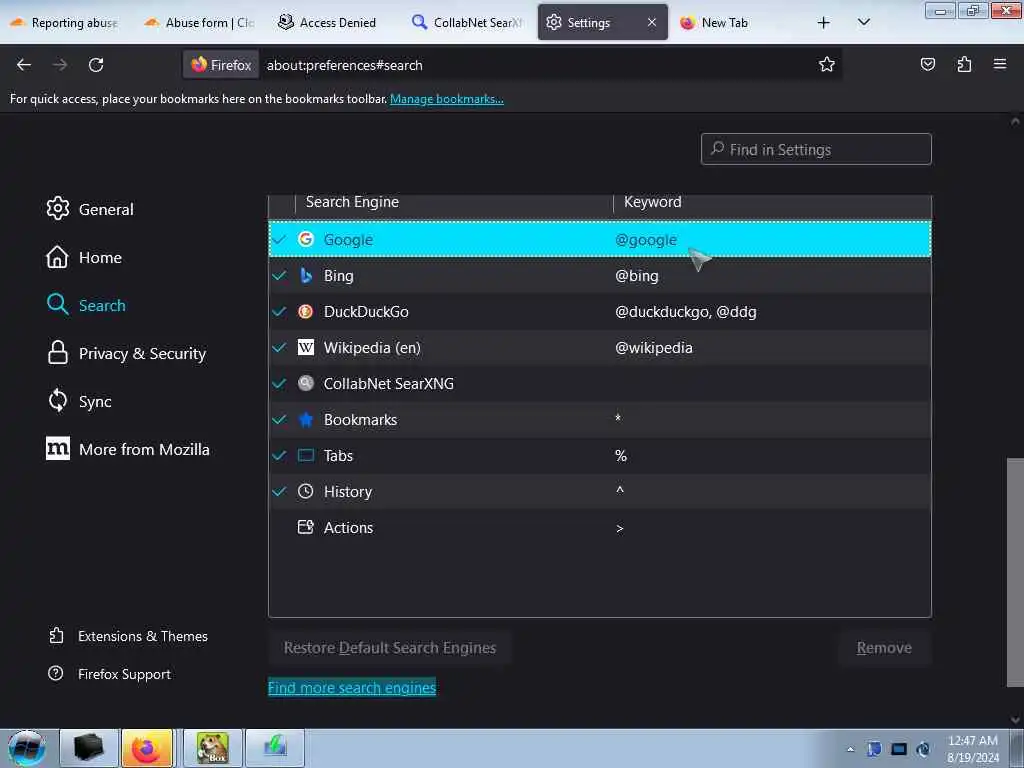
Task: Show hidden system tray icons arrow
Action: (850, 749)
